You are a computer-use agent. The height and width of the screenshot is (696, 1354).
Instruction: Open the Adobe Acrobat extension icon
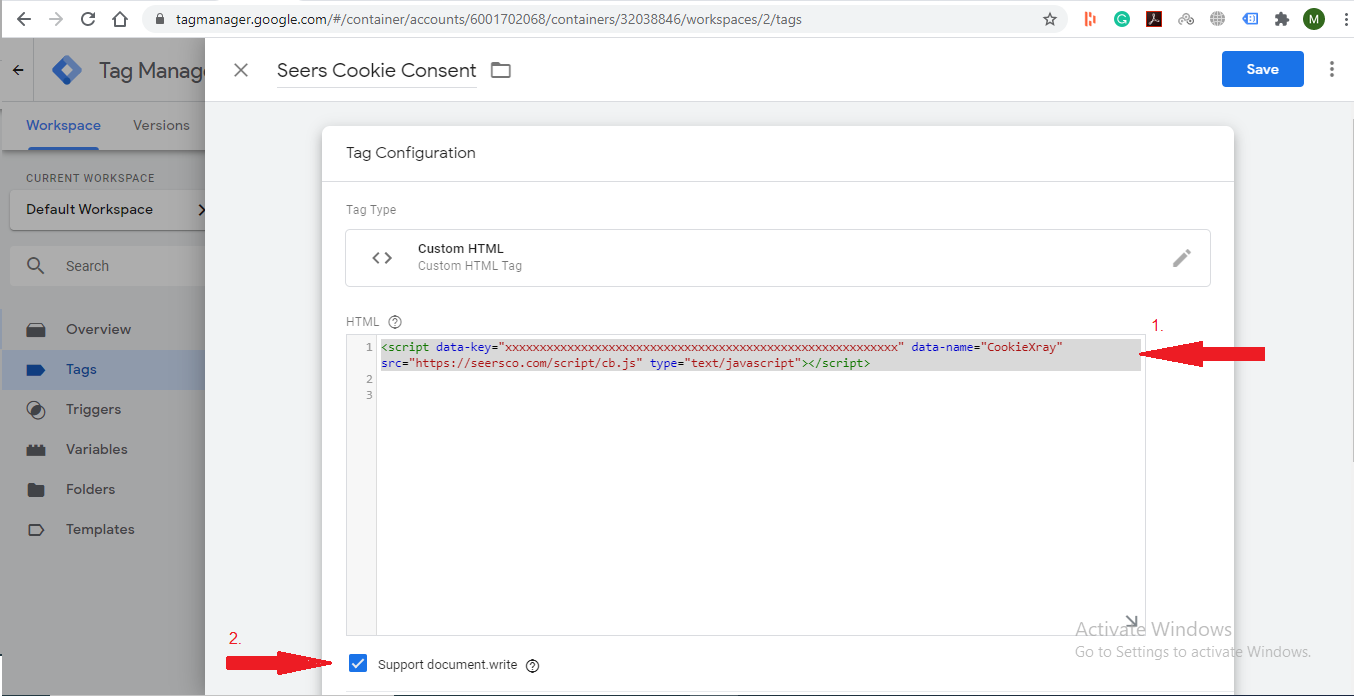[x=1154, y=19]
